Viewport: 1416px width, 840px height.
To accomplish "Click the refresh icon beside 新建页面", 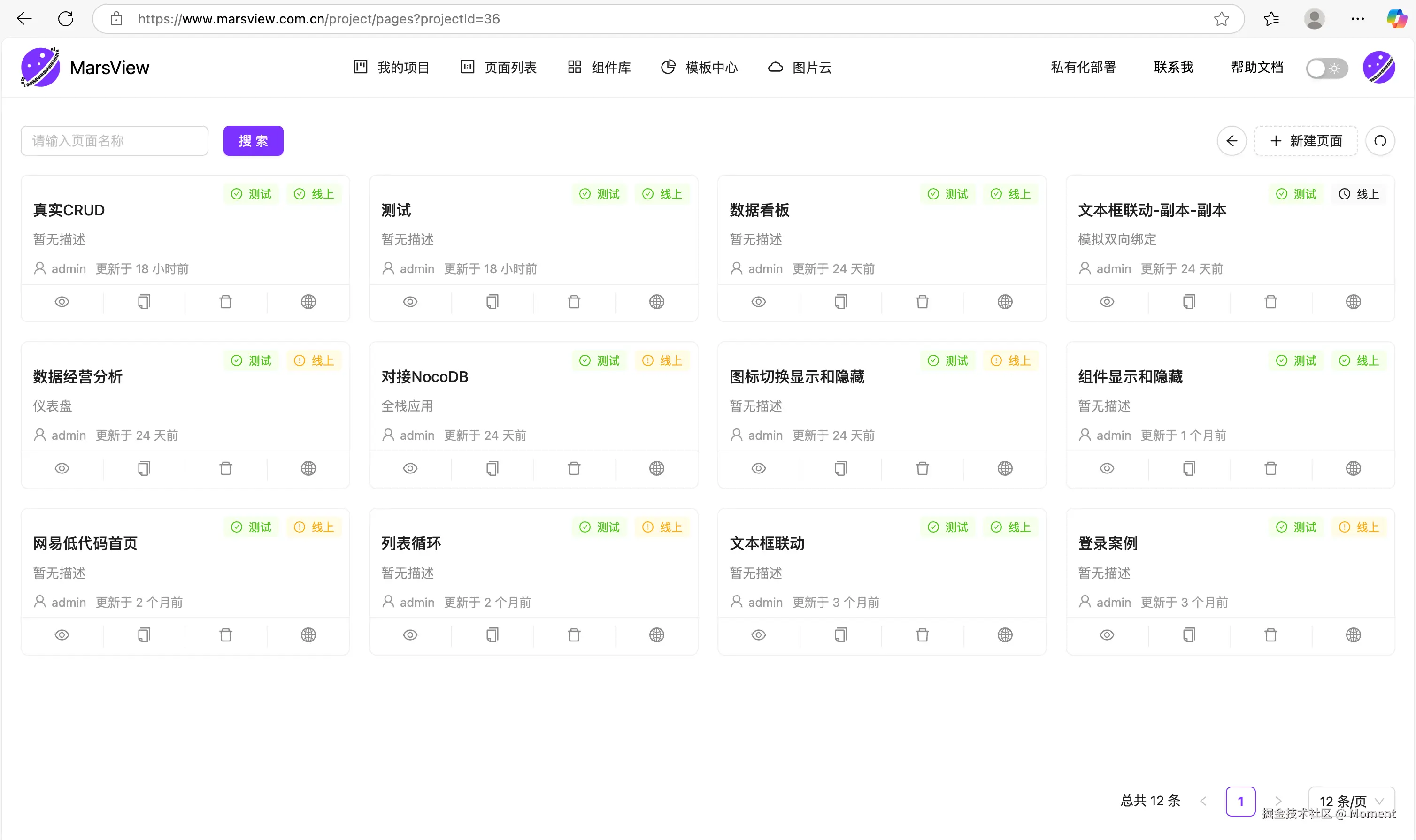I will (1380, 141).
